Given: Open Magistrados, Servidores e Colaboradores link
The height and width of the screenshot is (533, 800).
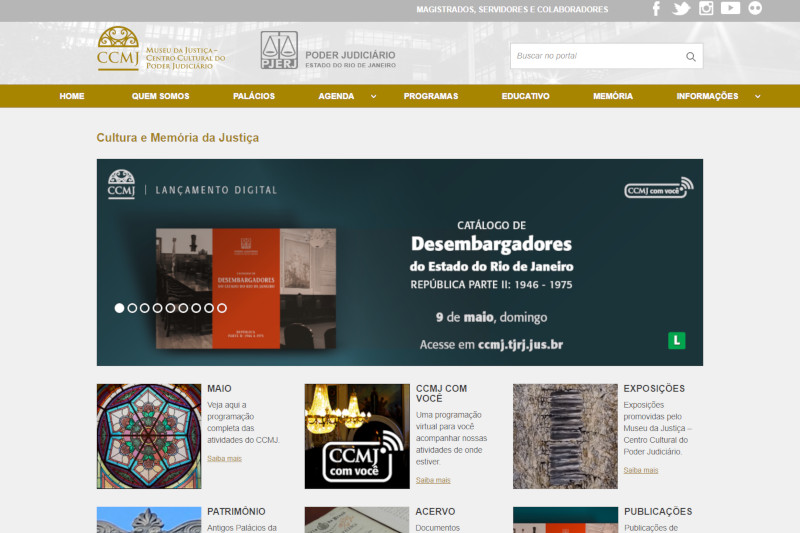Looking at the screenshot, I should click(x=512, y=9).
